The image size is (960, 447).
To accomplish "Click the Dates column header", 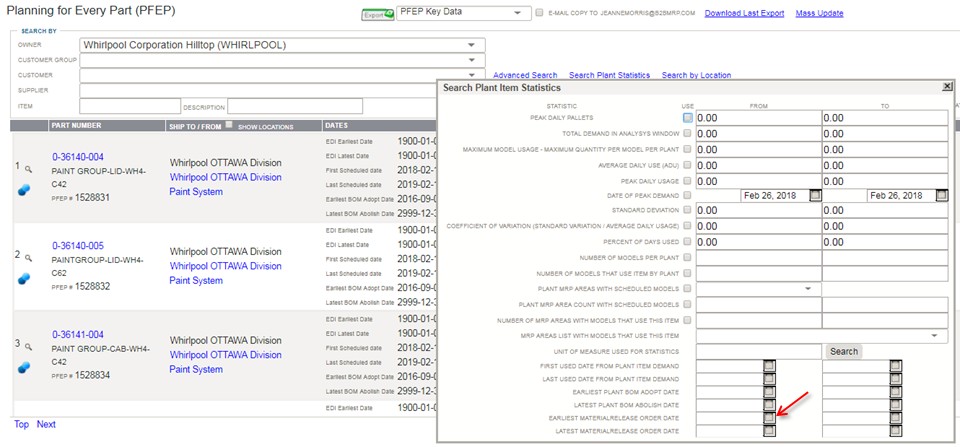I will click(x=336, y=126).
